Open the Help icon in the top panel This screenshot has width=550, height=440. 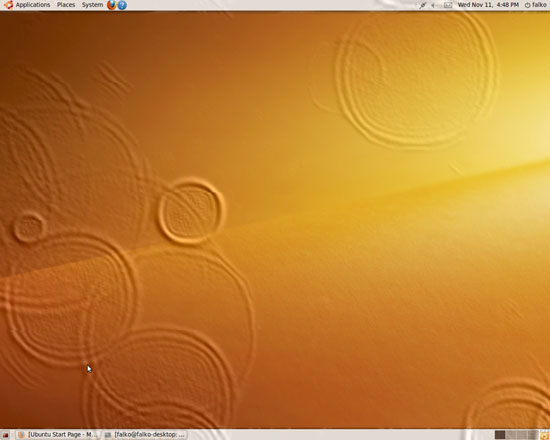pyautogui.click(x=122, y=5)
